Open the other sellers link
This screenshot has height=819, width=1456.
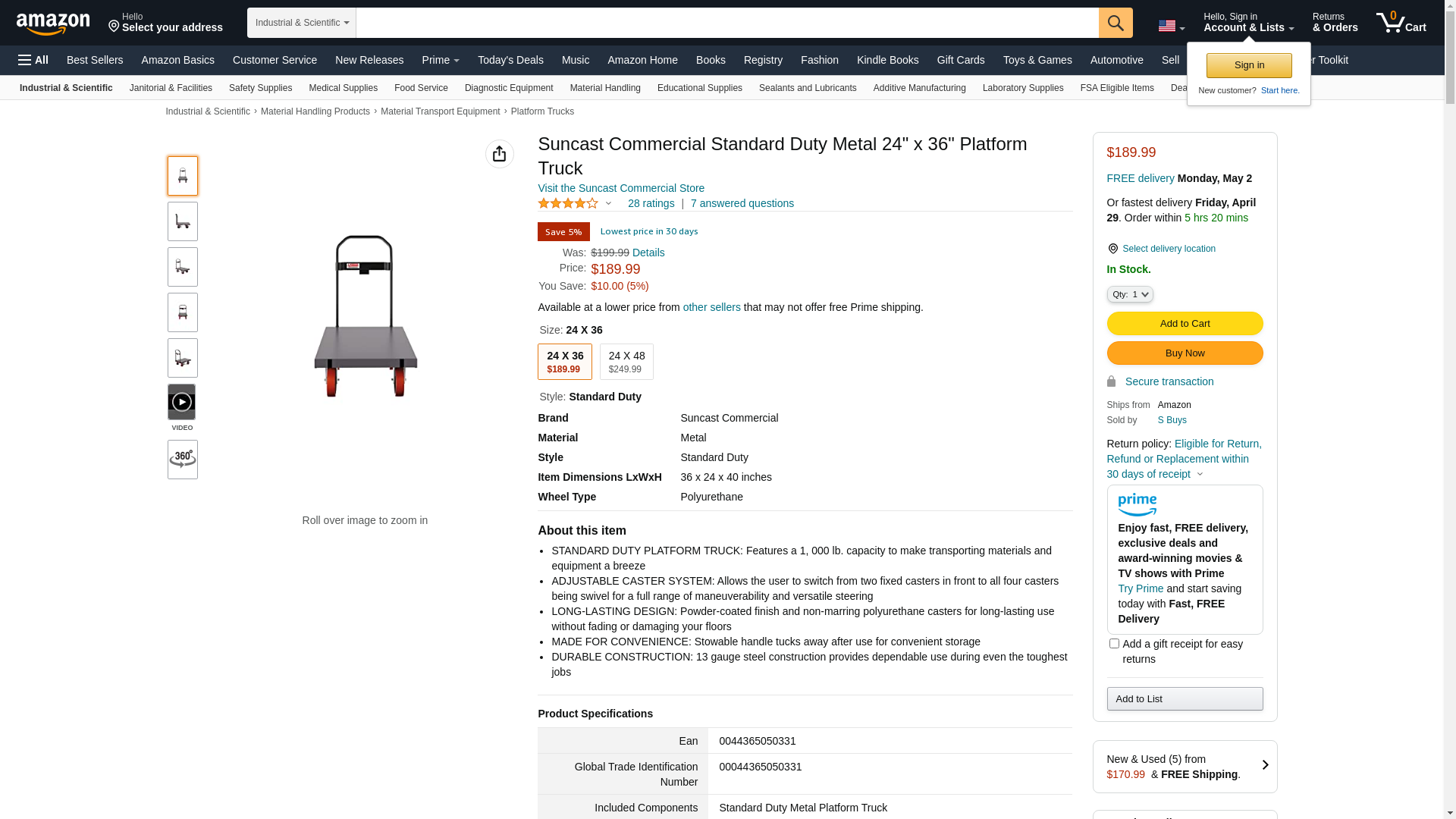tap(711, 307)
